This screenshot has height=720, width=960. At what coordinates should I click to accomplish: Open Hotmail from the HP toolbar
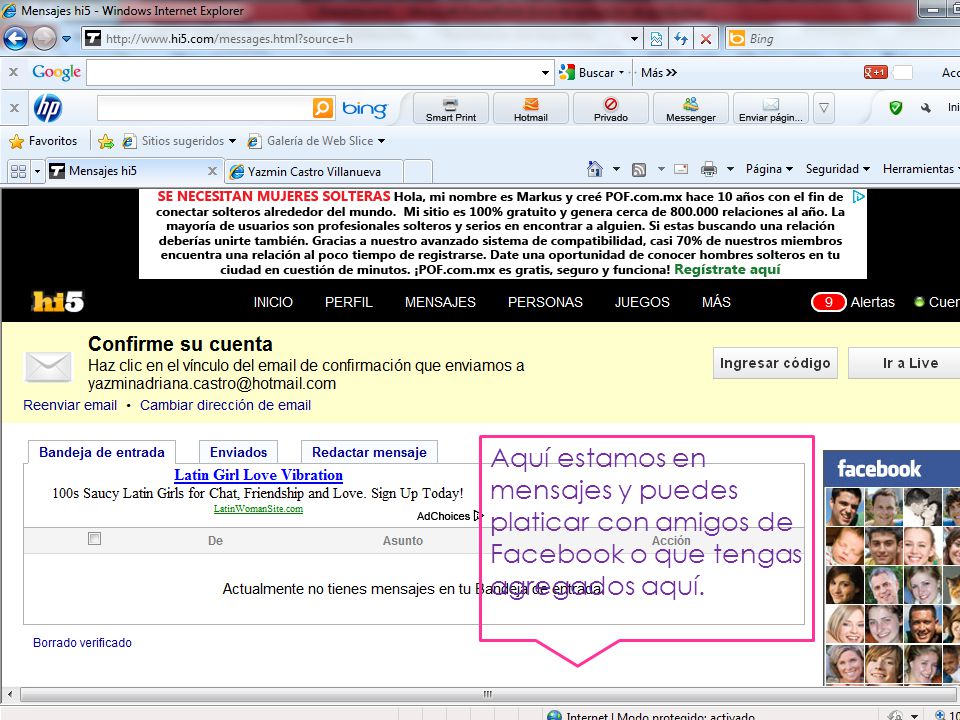pos(531,108)
